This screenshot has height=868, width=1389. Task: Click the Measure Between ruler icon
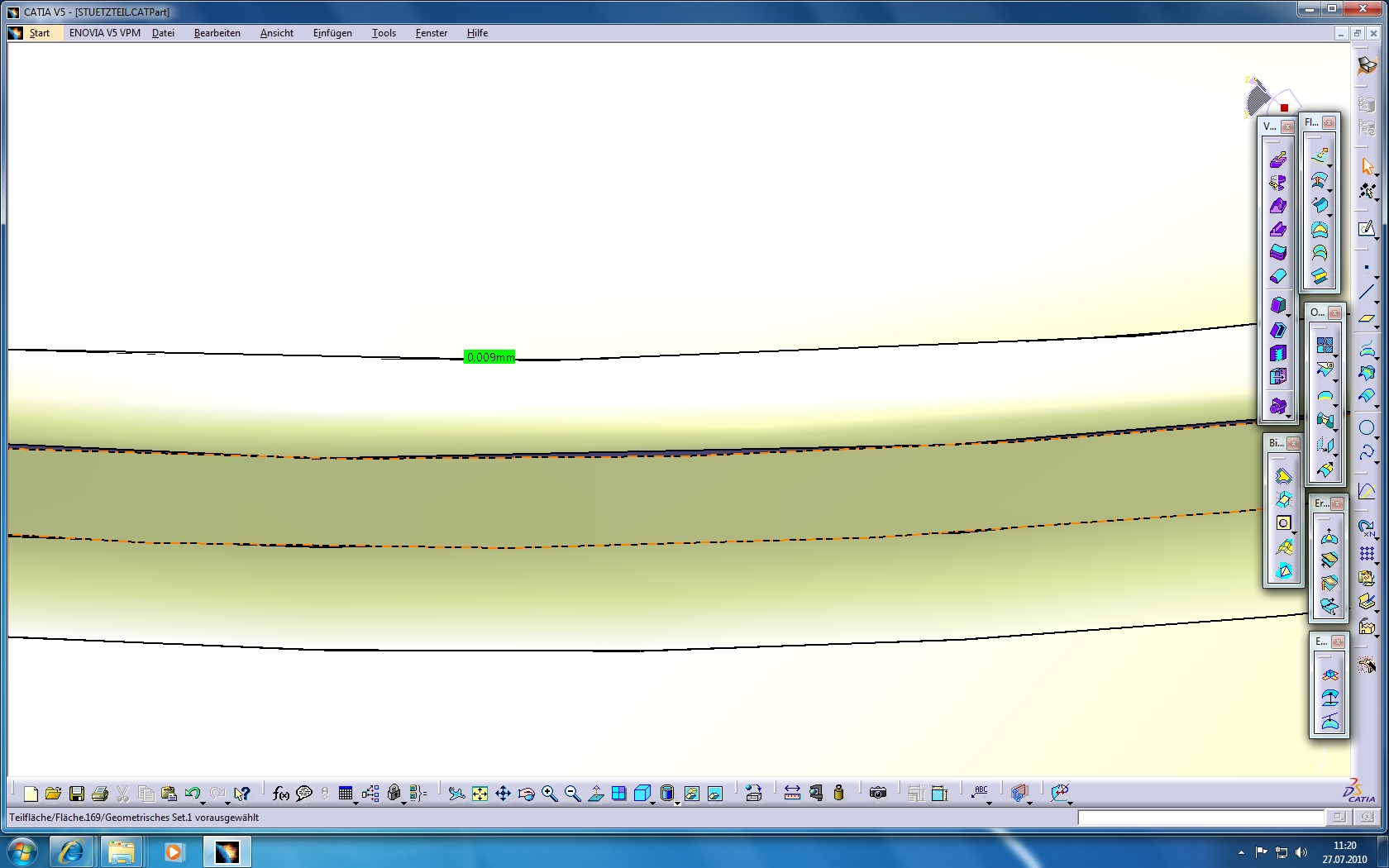(792, 794)
